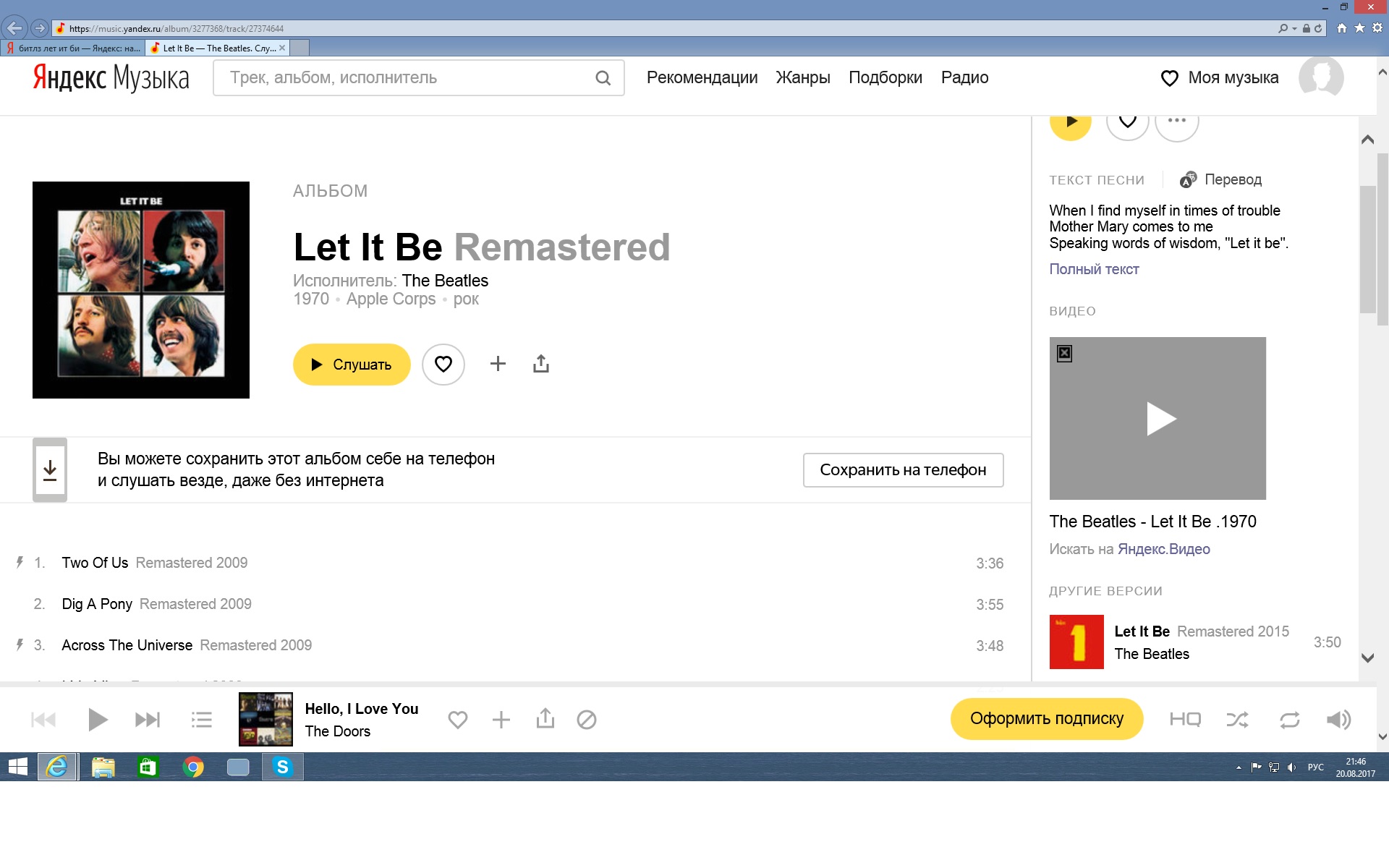The image size is (1389, 868).
Task: Skip to next track in player
Action: [x=148, y=720]
